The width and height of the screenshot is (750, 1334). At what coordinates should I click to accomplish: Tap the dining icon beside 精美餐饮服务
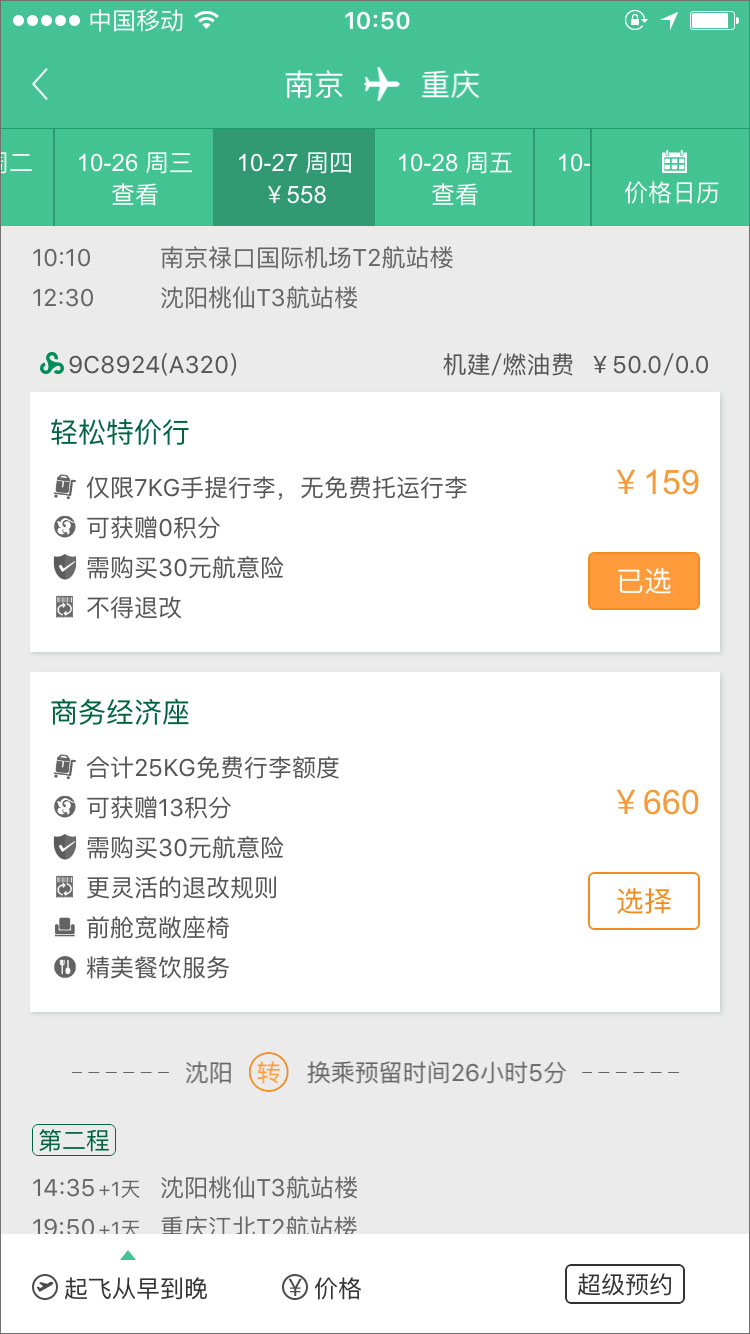pyautogui.click(x=64, y=968)
